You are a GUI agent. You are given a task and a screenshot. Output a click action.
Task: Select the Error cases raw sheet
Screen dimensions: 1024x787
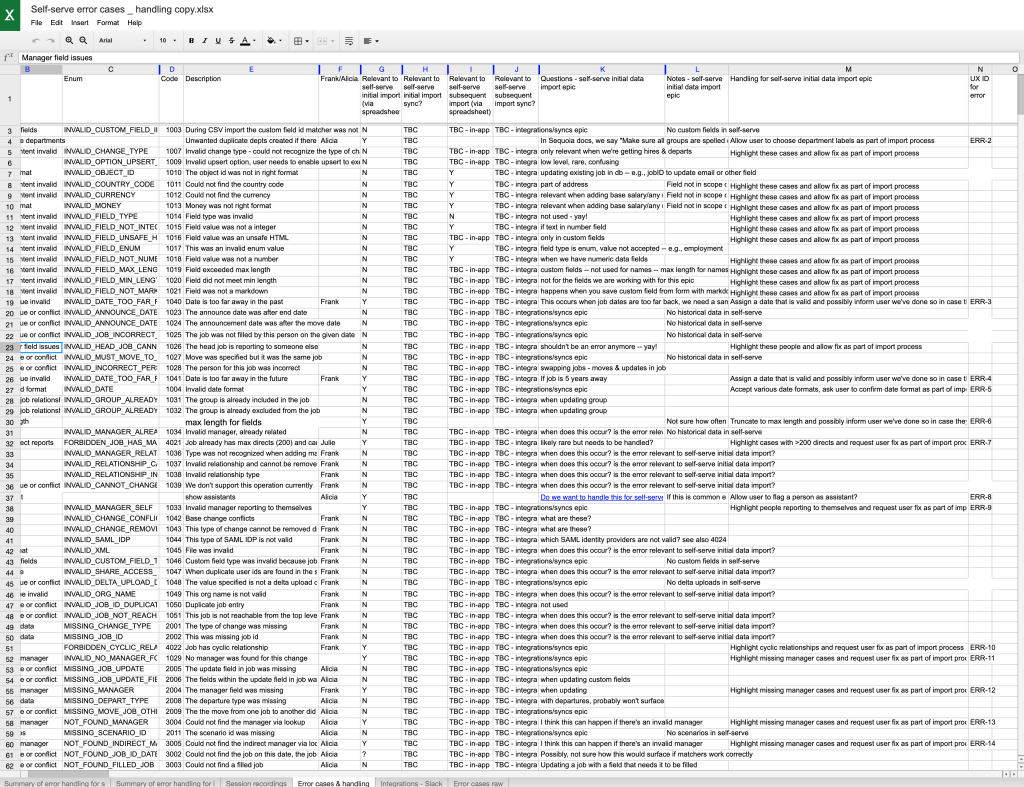478,783
